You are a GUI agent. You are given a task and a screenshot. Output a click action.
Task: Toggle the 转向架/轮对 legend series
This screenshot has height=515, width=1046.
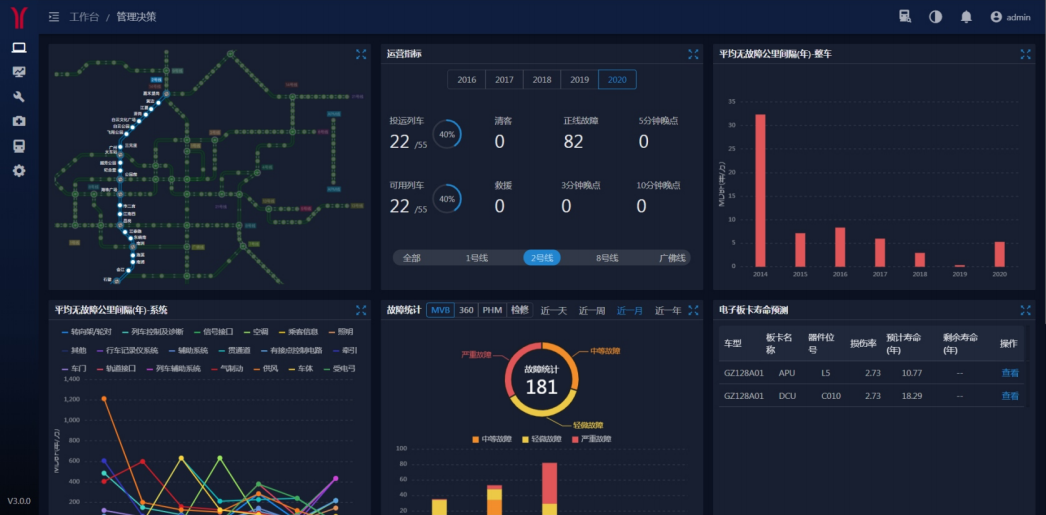(87, 332)
